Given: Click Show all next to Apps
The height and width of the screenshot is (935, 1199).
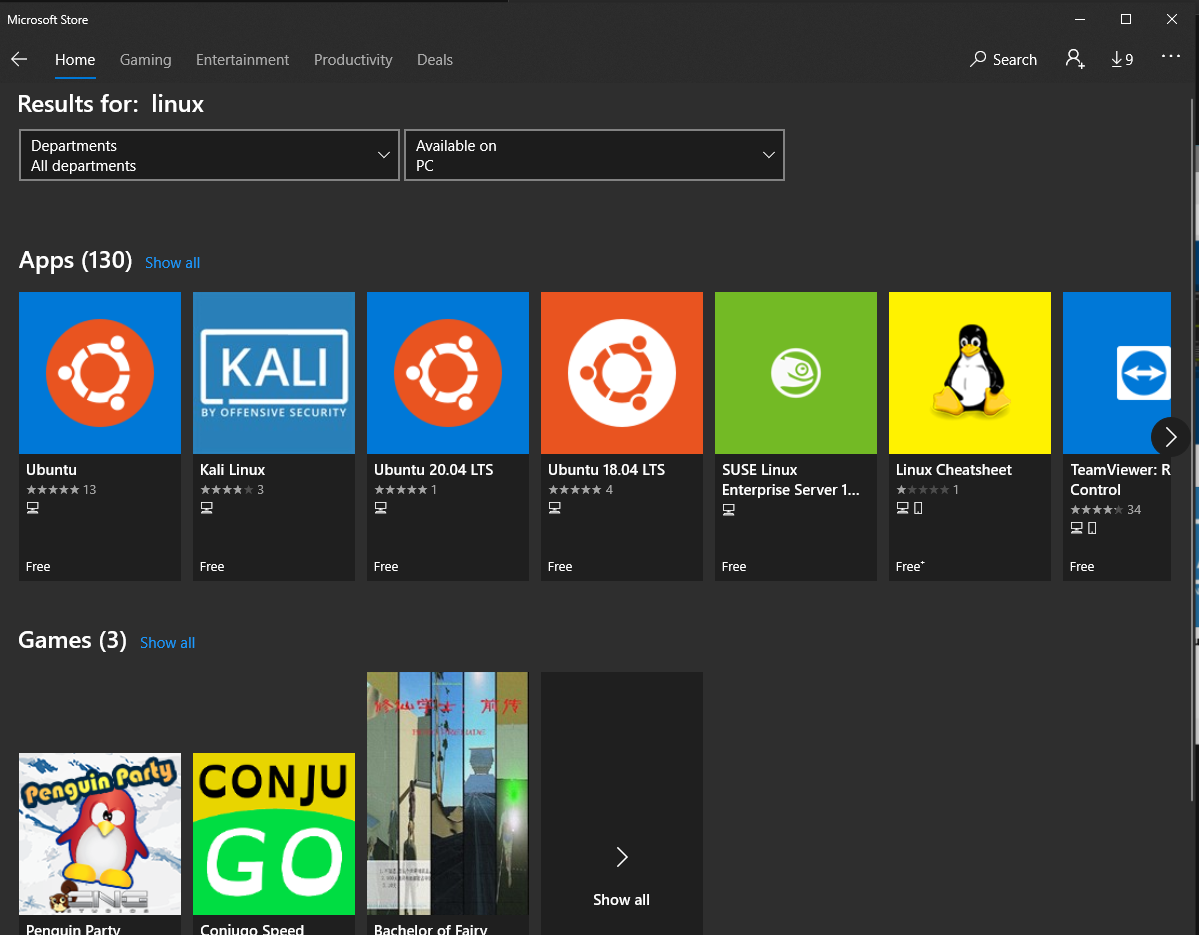Looking at the screenshot, I should tap(172, 263).
